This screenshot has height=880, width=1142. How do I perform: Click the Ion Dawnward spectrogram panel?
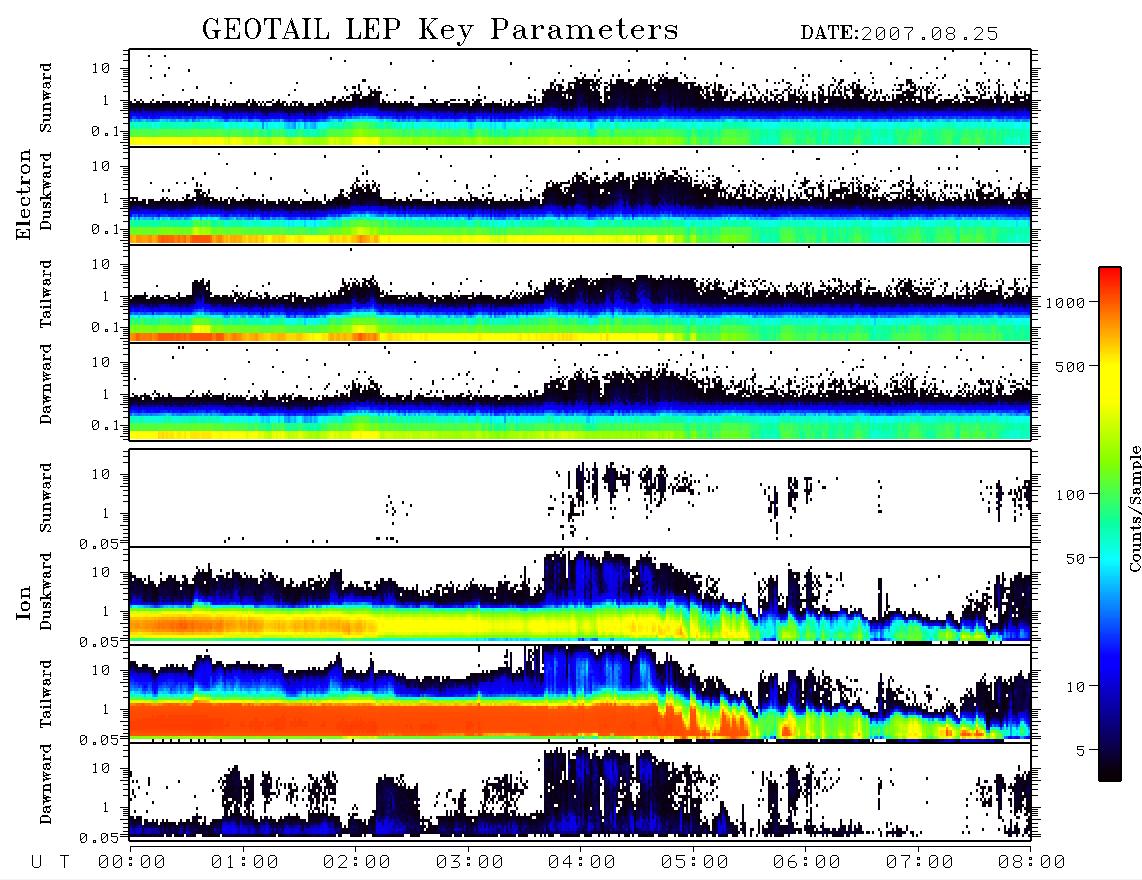coord(580,791)
